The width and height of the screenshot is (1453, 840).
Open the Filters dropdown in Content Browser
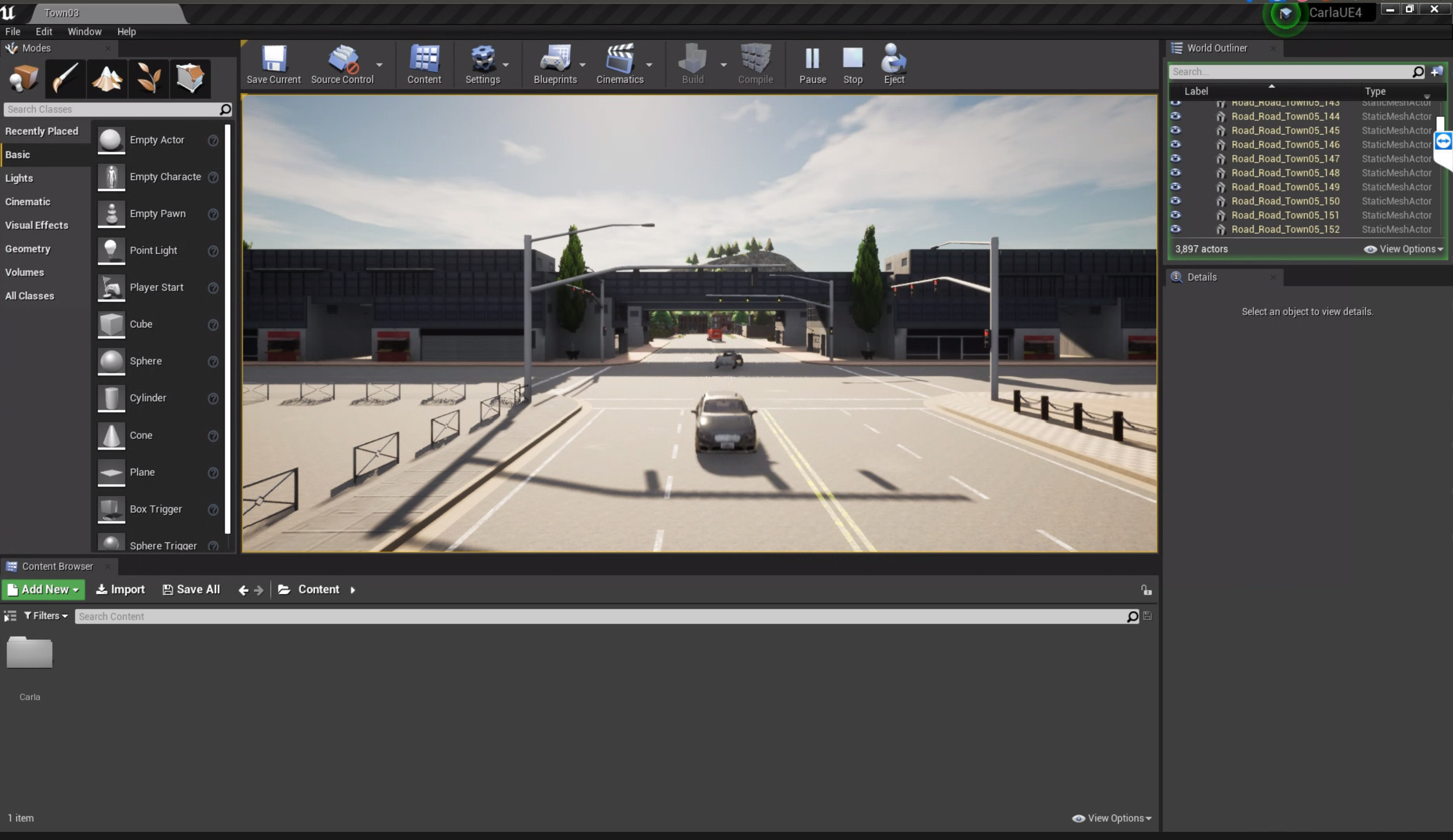pos(45,616)
